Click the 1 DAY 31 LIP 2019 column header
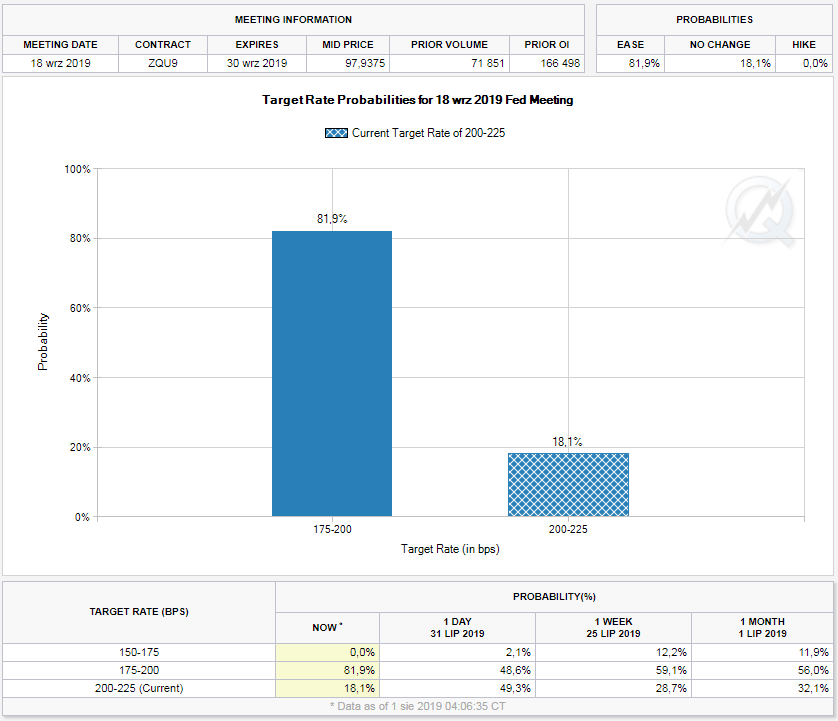 pyautogui.click(x=458, y=627)
